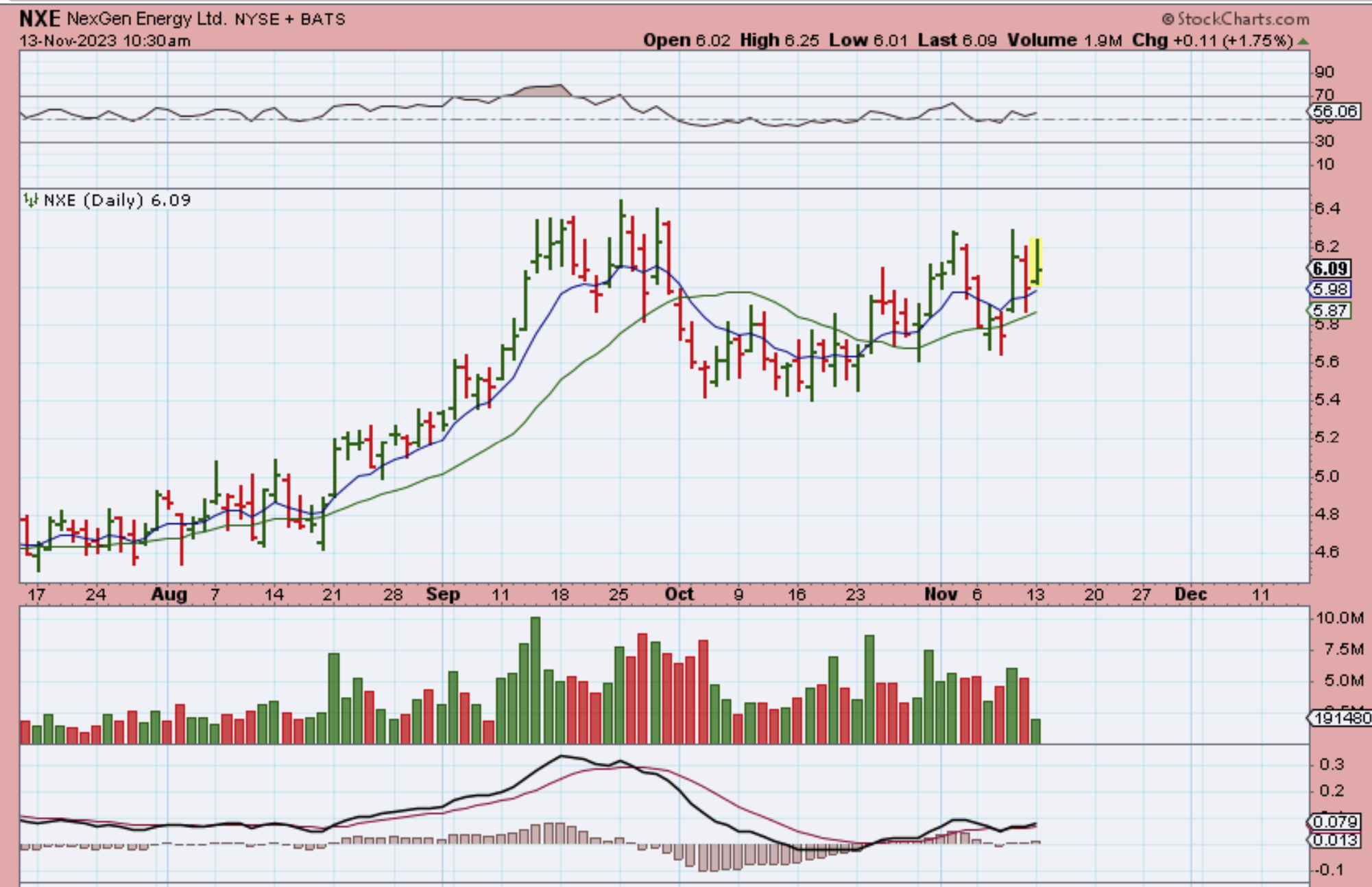The height and width of the screenshot is (887, 1372).
Task: Click the bar-chart icon beside NXE (Daily)
Action: click(x=30, y=200)
